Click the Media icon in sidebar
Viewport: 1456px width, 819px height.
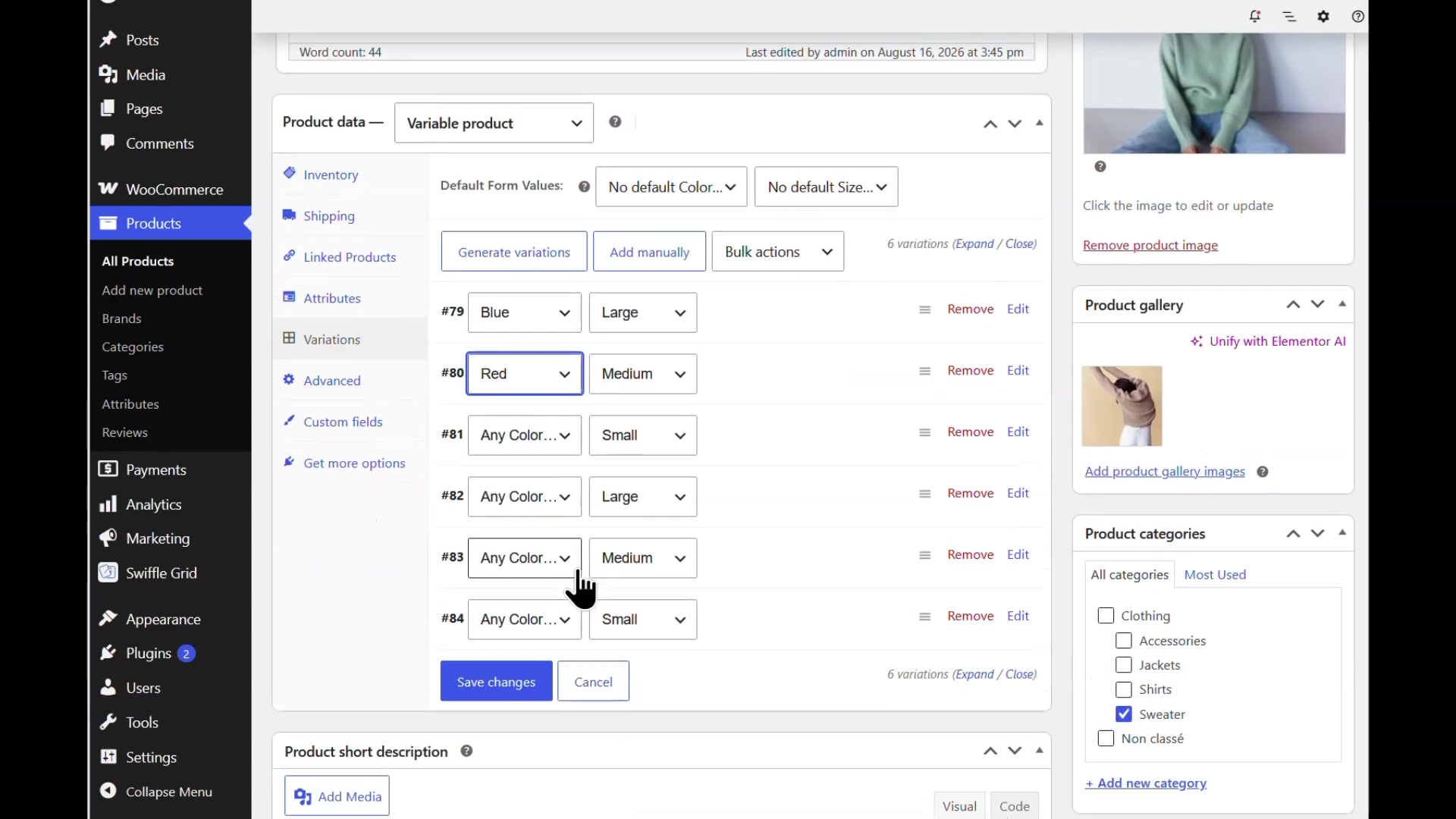tap(108, 74)
